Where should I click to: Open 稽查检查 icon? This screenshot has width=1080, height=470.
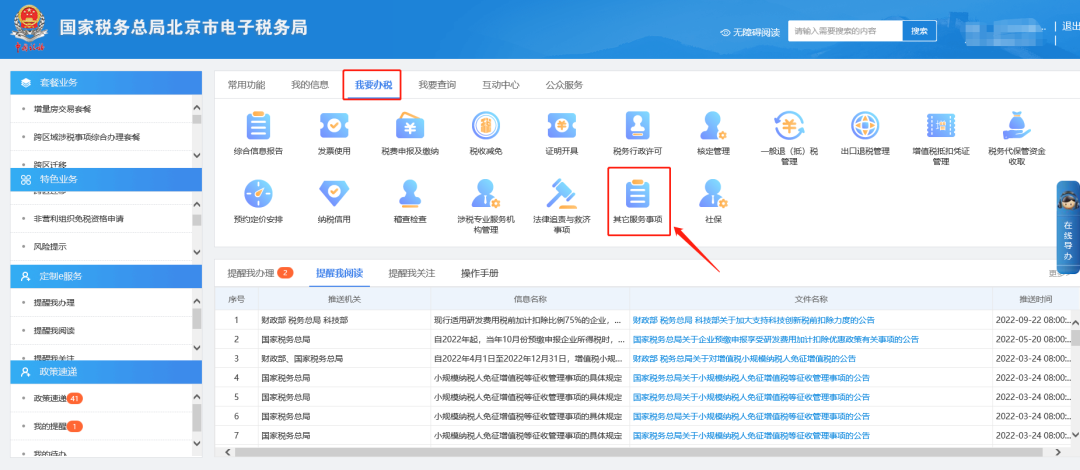pyautogui.click(x=410, y=194)
